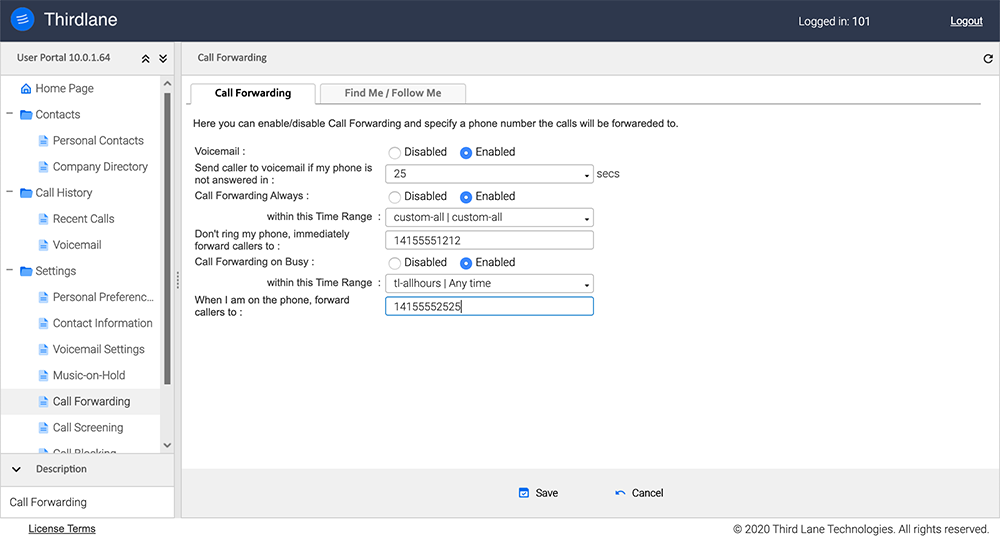Viewport: 1000px width, 540px height.
Task: Click the sidebar vertical scrollbar
Action: pos(167,240)
